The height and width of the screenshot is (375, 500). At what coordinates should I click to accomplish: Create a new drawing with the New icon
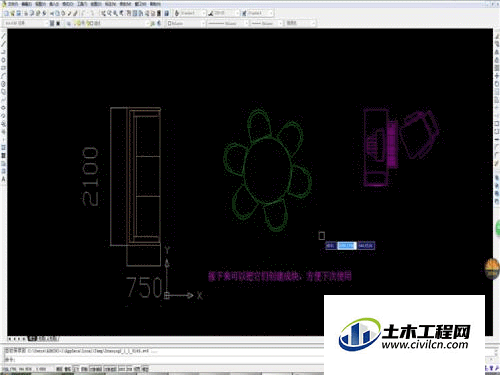point(6,13)
